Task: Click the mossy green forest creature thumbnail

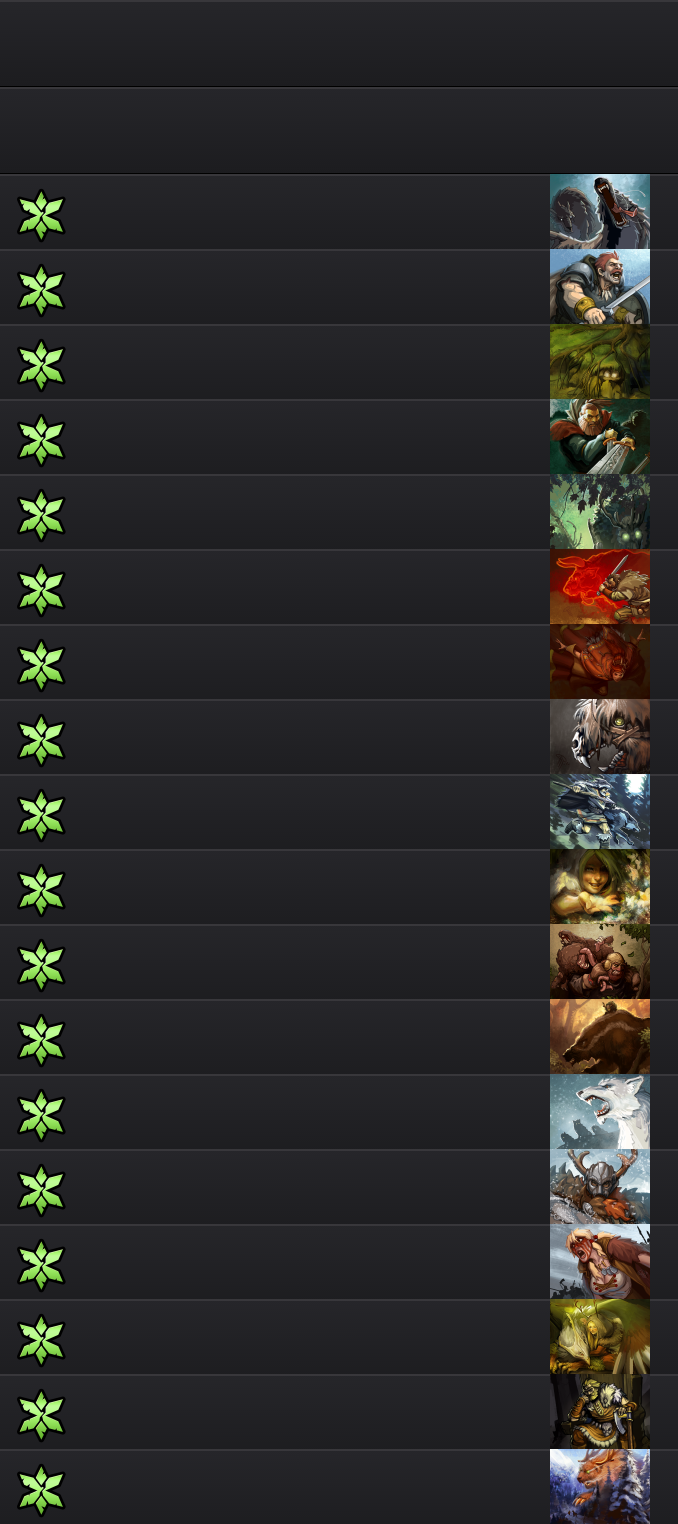Action: pyautogui.click(x=600, y=362)
